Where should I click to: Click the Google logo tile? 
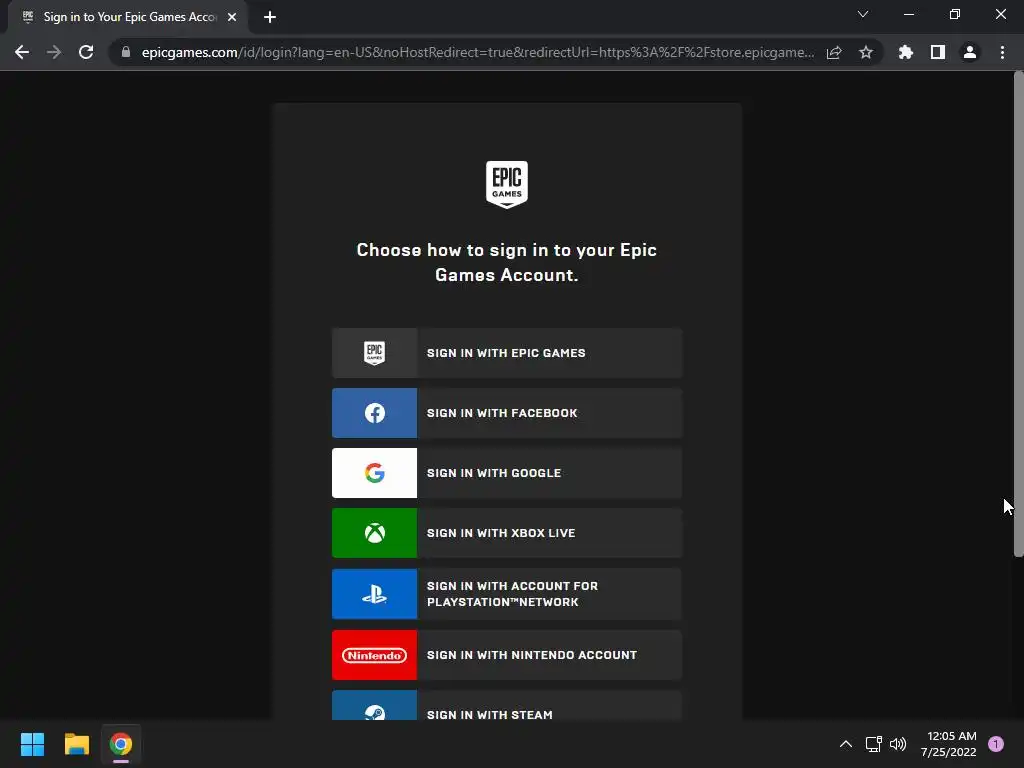pos(374,473)
